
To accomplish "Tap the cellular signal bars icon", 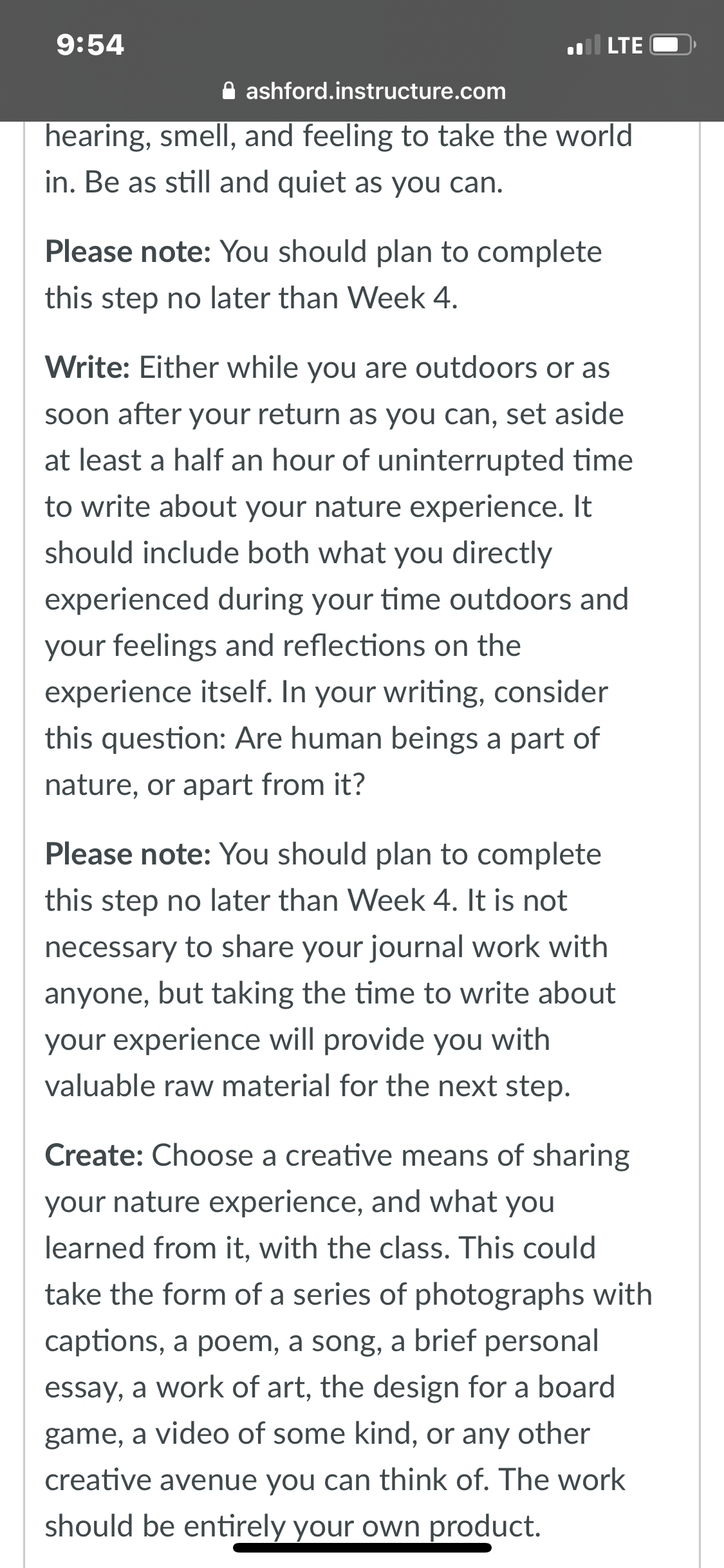I will tap(584, 45).
